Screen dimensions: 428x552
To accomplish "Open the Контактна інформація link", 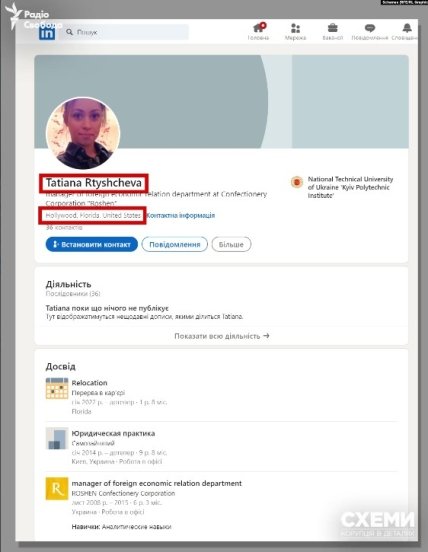I will point(181,215).
